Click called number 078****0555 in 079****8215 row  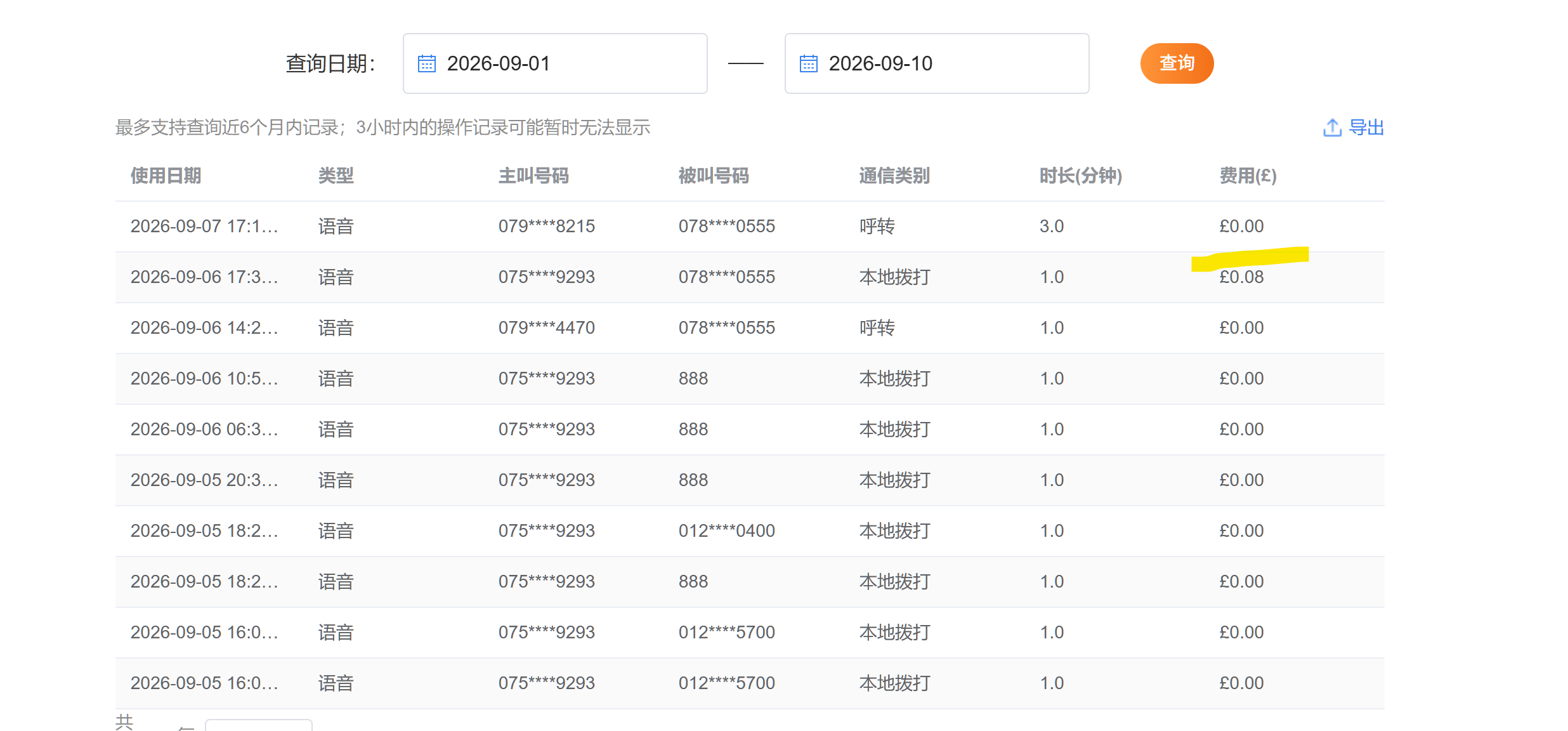pos(727,227)
